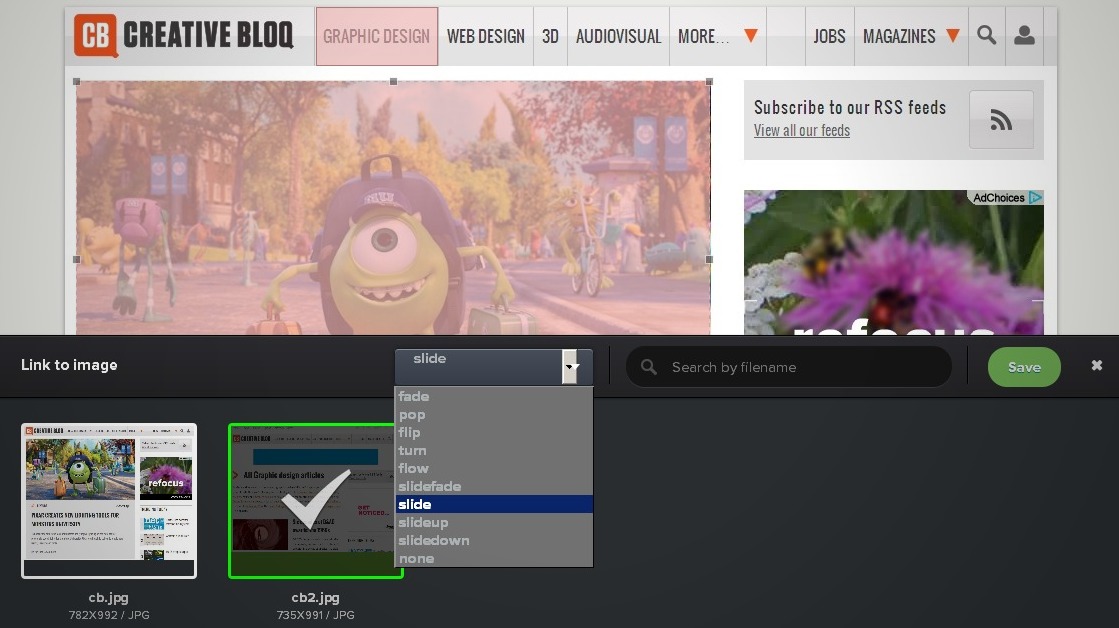This screenshot has width=1119, height=628.
Task: Expand the MORE… dropdown arrow
Action: pyautogui.click(x=750, y=35)
